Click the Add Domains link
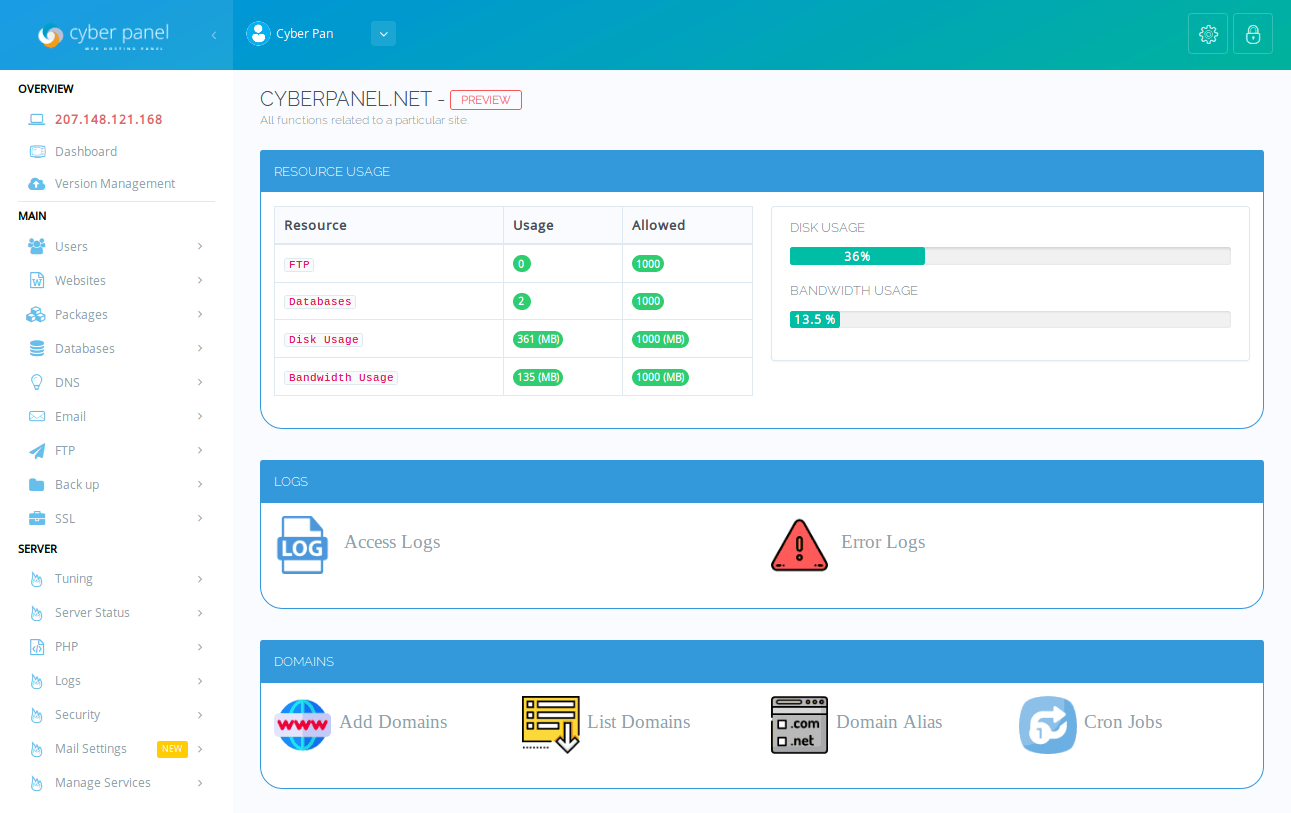The width and height of the screenshot is (1291, 813). 393,722
